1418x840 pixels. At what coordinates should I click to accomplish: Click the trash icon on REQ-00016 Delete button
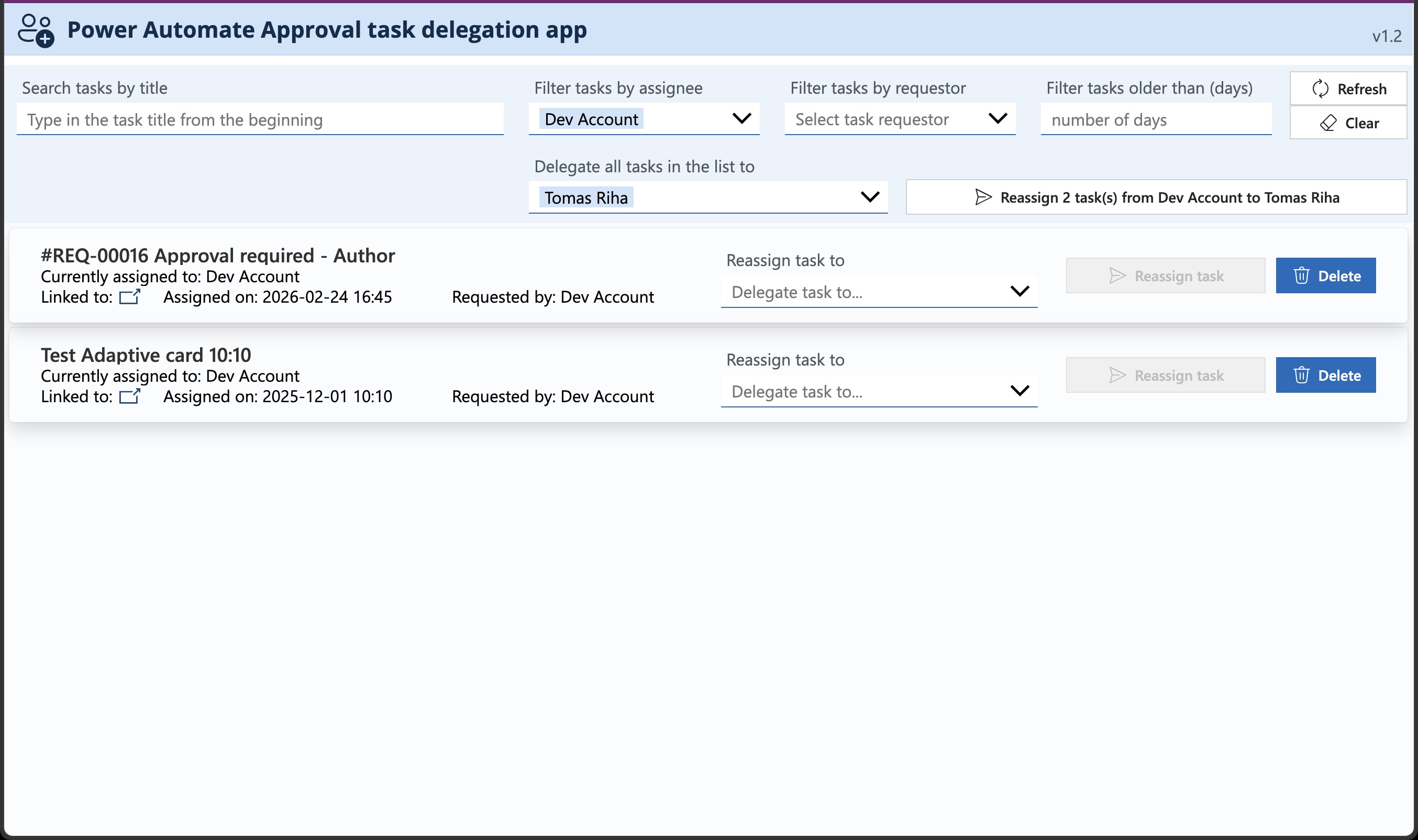pyautogui.click(x=1302, y=275)
